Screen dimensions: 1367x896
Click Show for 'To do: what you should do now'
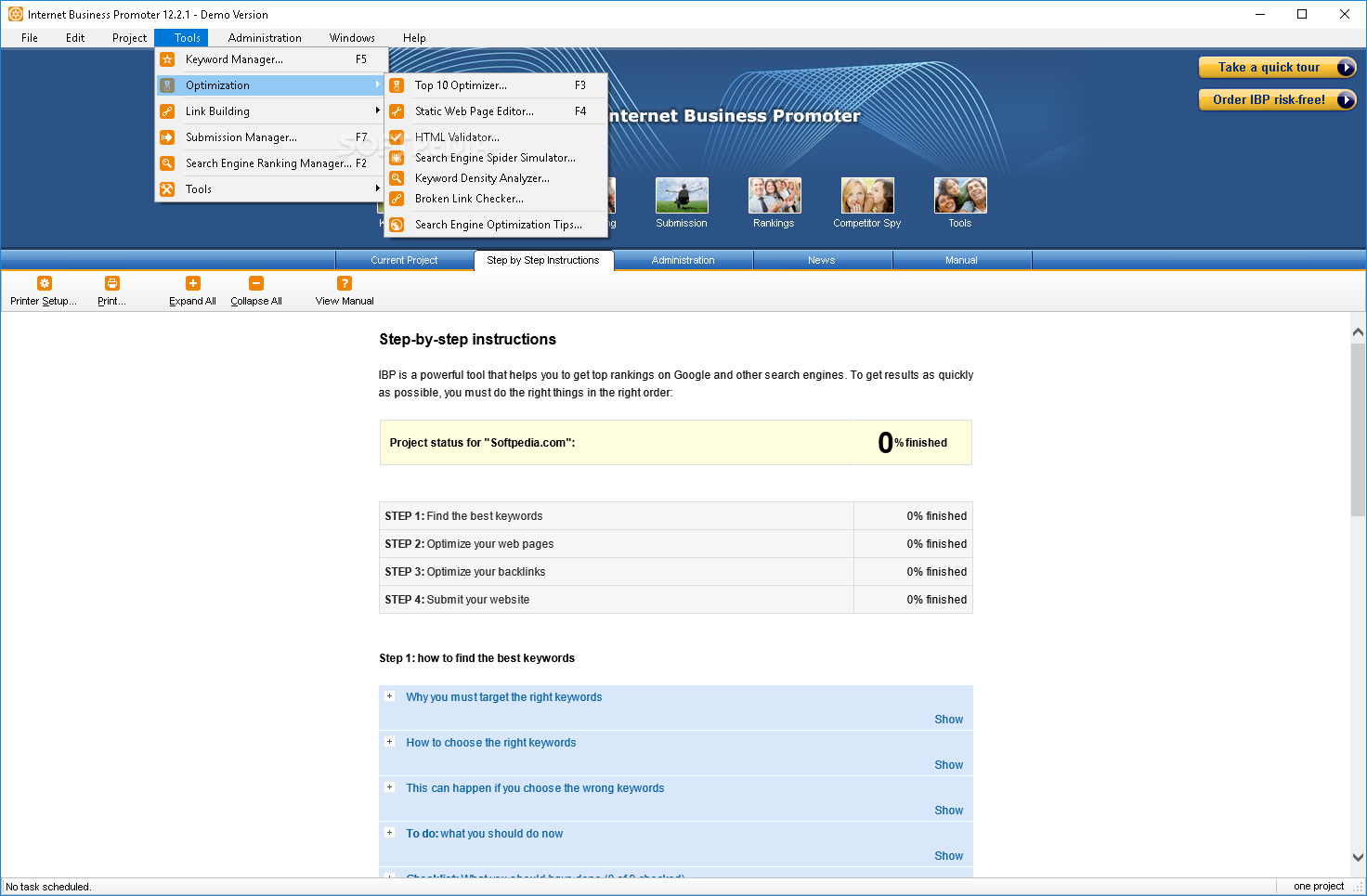[x=948, y=856]
